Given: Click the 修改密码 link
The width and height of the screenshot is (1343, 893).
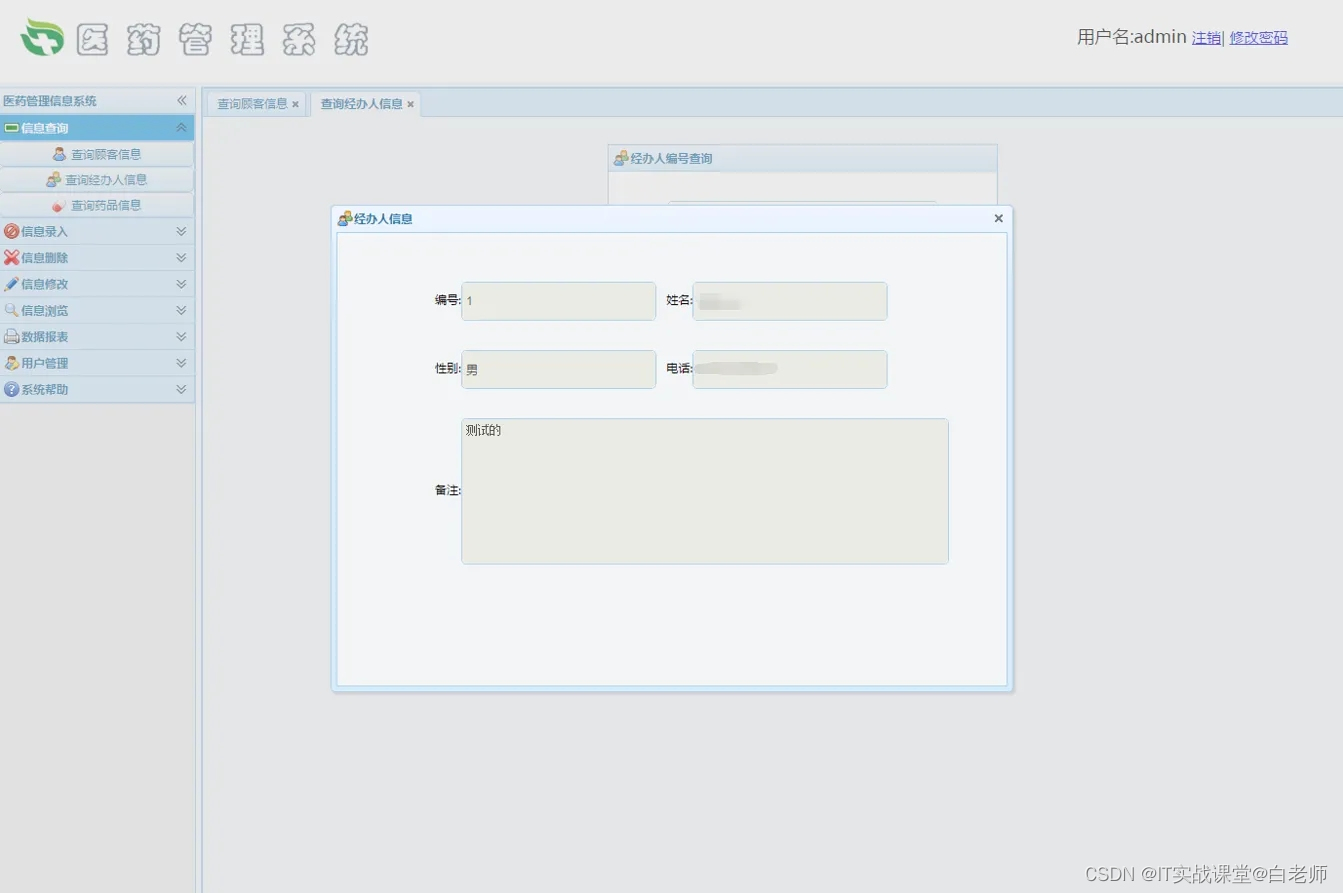Looking at the screenshot, I should click(1258, 38).
